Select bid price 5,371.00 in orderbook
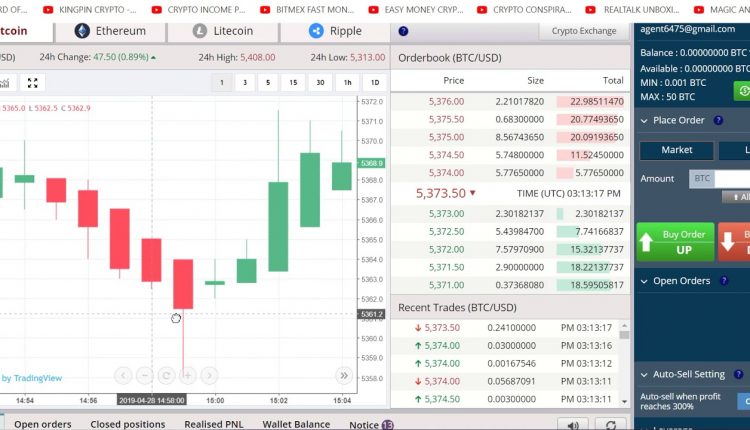 (446, 285)
